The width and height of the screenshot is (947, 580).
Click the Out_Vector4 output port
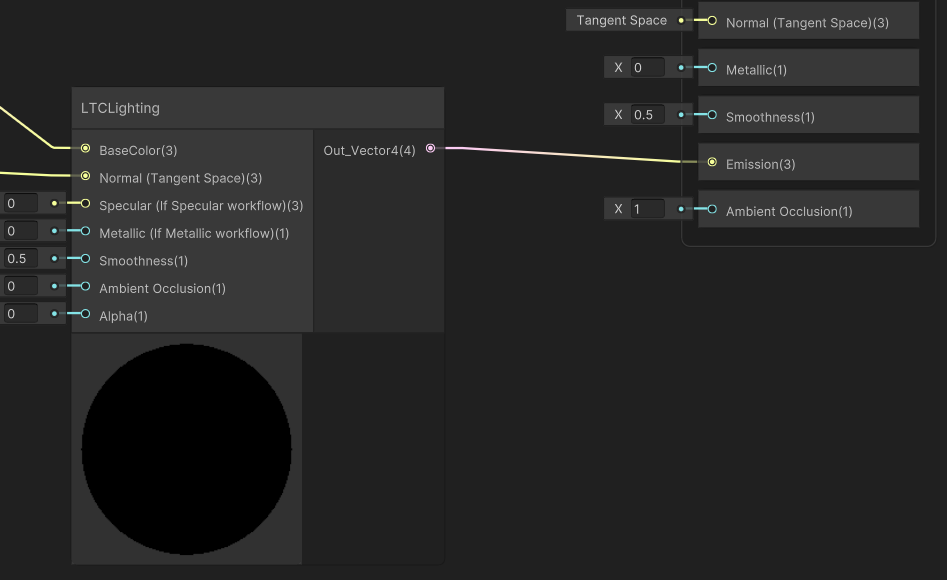coord(430,149)
